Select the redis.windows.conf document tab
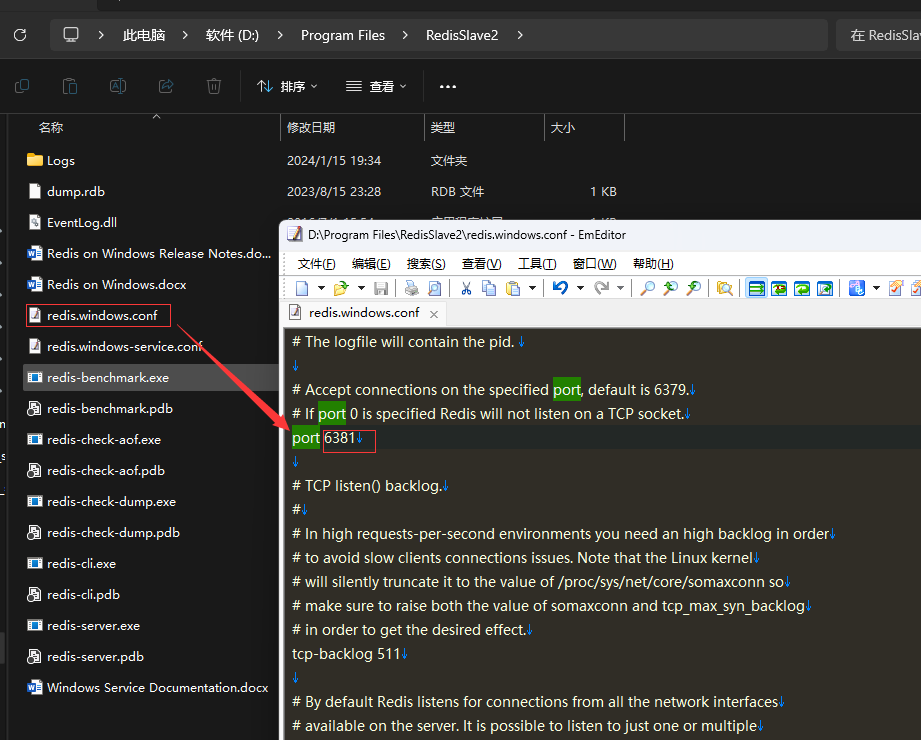Viewport: 921px width, 740px height. pos(364,312)
